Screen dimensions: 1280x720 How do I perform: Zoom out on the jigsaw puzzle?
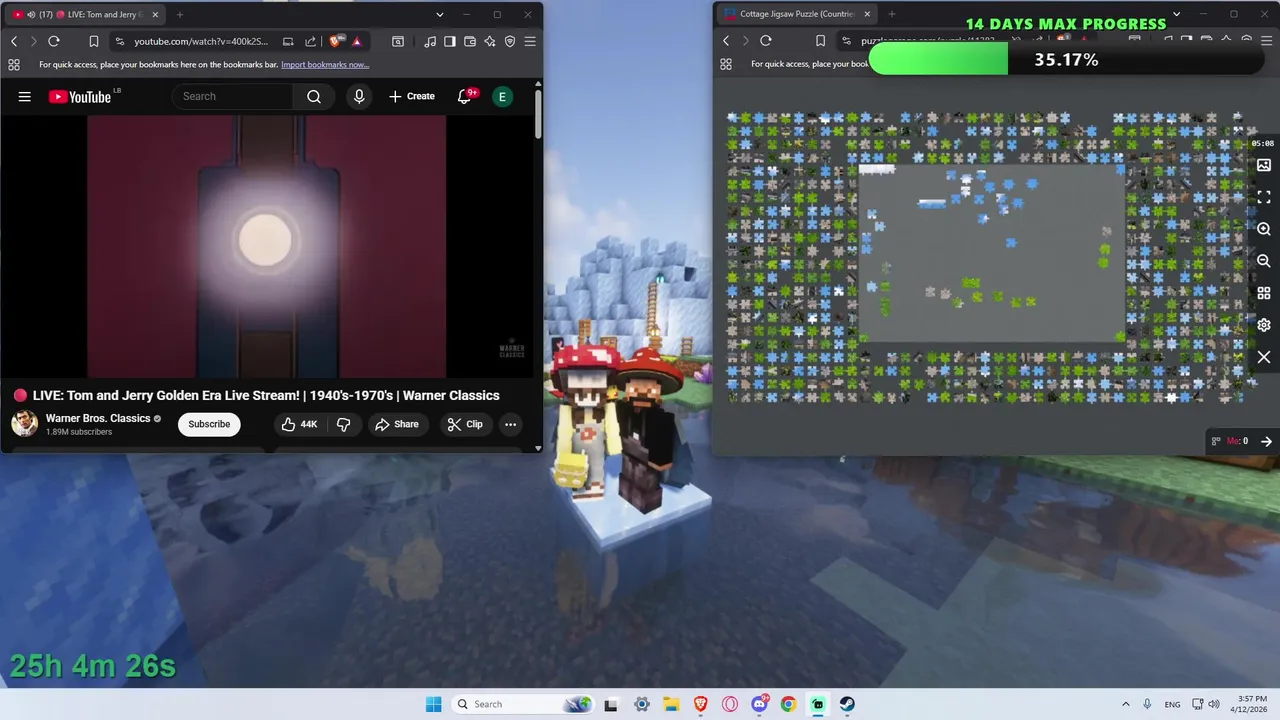point(1264,261)
